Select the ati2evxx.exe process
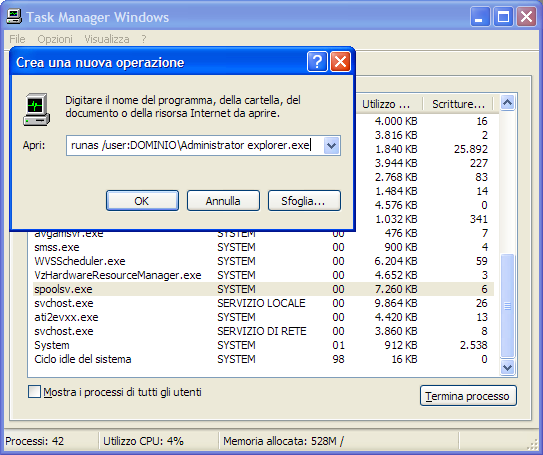The image size is (543, 455). click(x=263, y=317)
